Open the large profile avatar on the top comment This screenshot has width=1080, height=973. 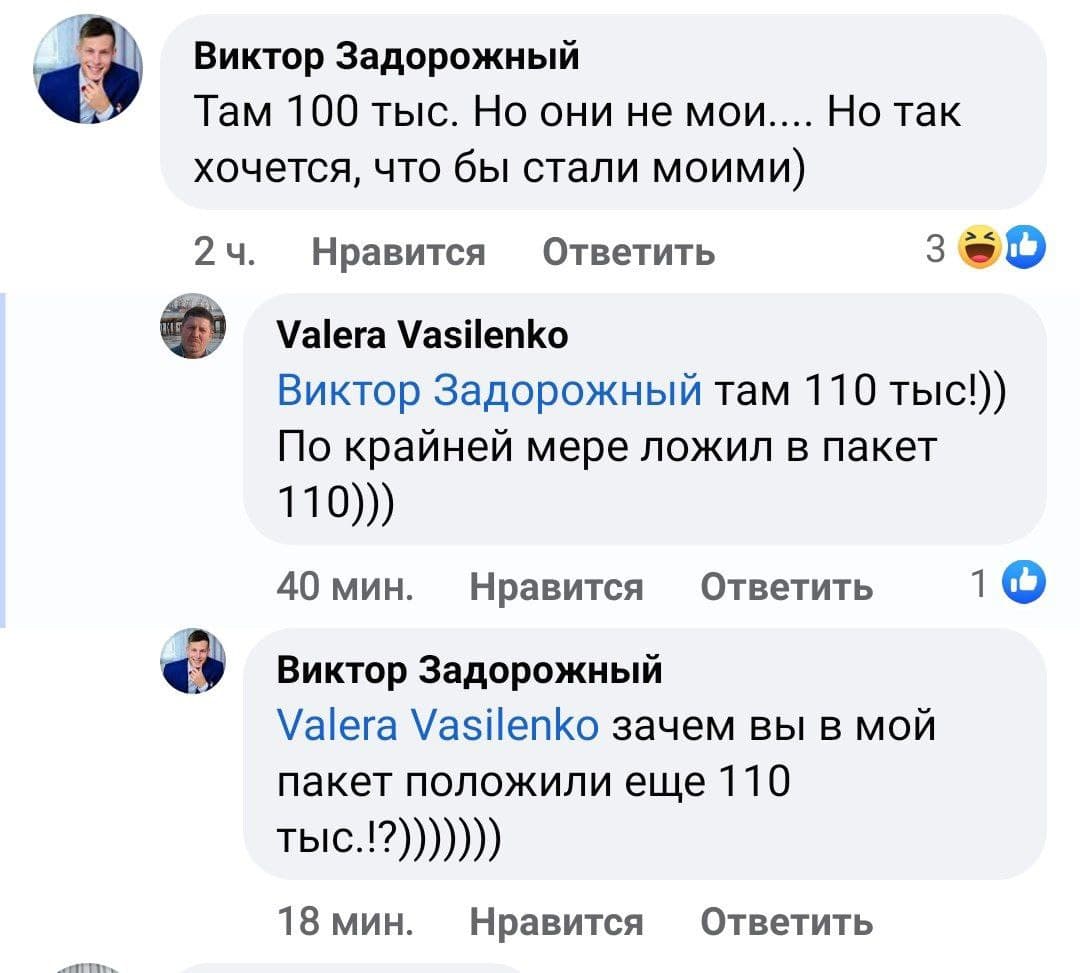(88, 70)
